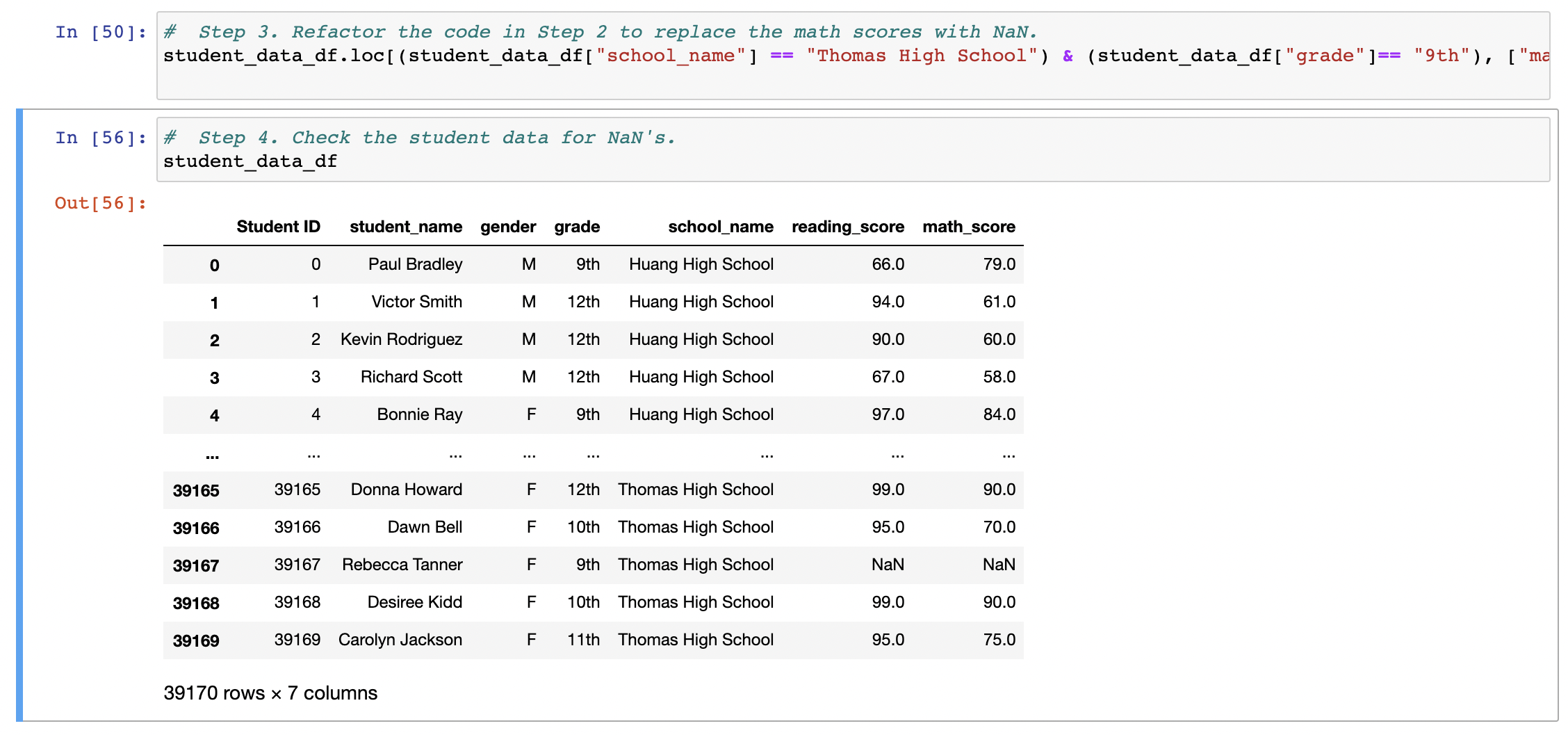Click the gender column header
The width and height of the screenshot is (1568, 735).
pos(507,226)
